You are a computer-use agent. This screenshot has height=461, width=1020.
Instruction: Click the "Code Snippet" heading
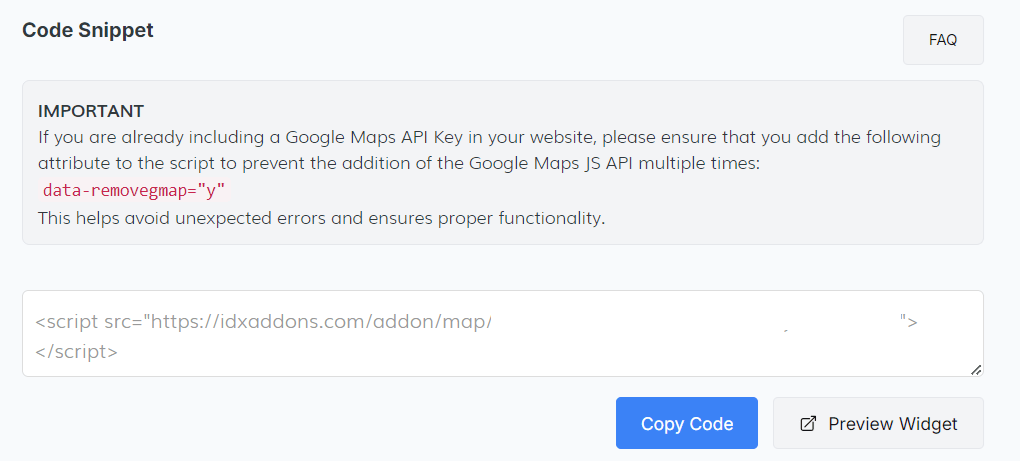(x=88, y=30)
